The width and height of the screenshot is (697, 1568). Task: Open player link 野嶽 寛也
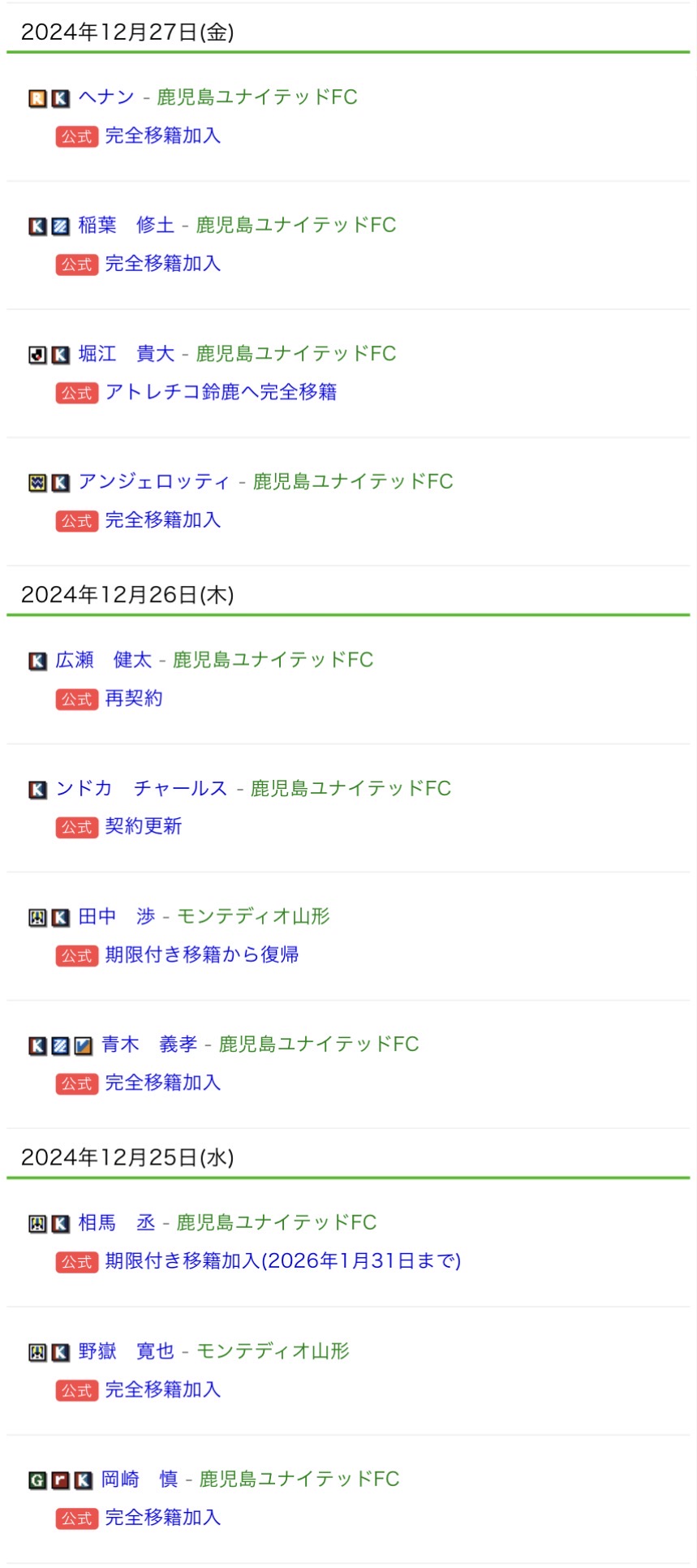tap(126, 1350)
